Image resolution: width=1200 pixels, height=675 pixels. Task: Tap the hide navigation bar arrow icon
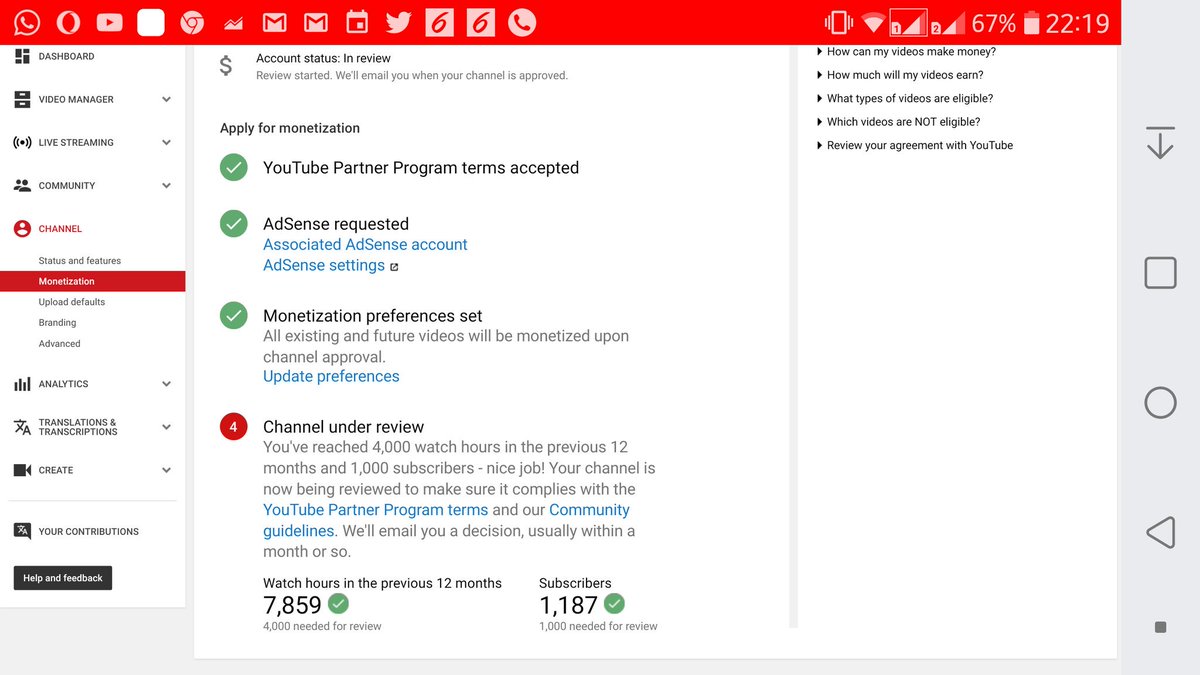1160,143
